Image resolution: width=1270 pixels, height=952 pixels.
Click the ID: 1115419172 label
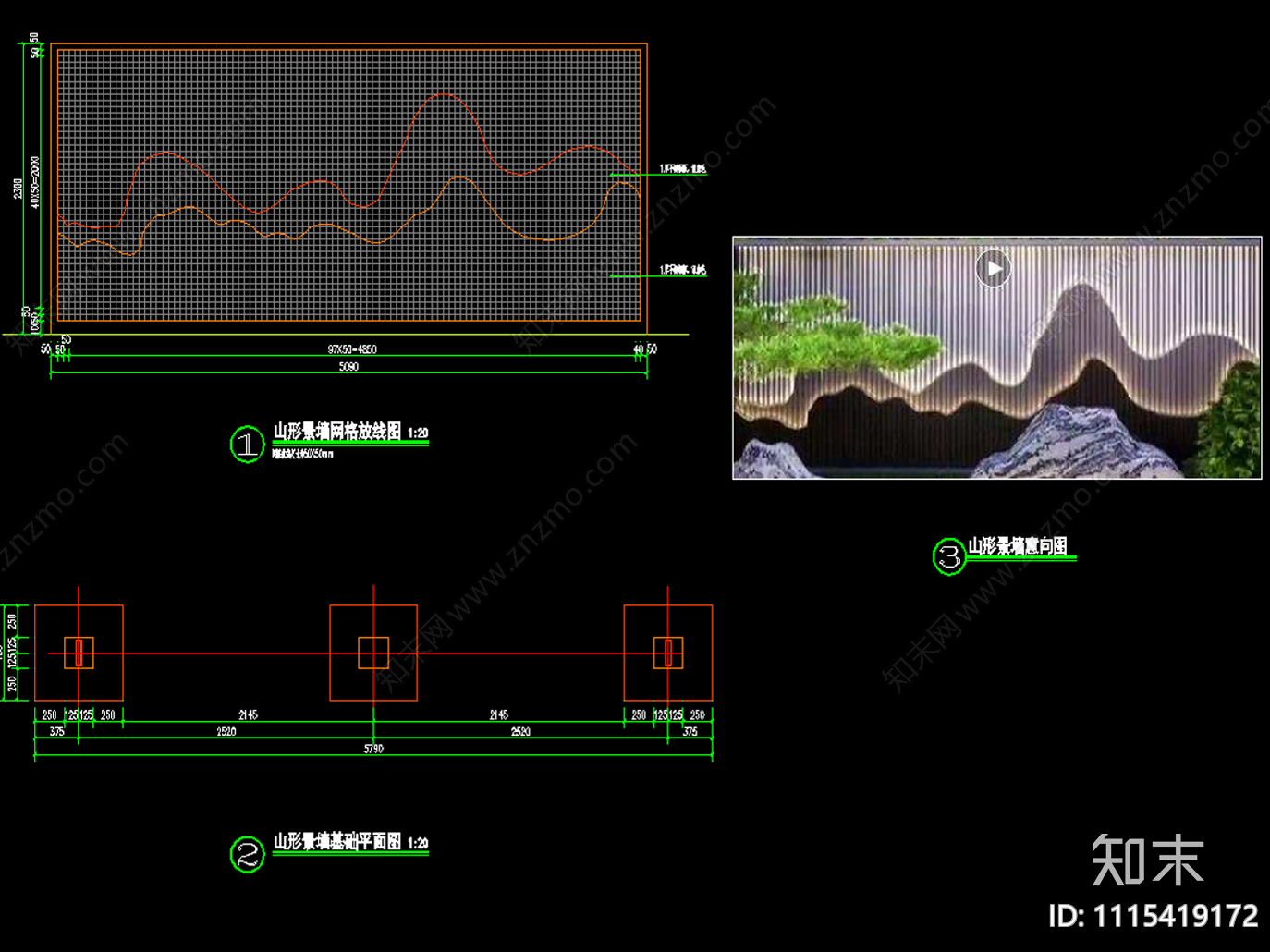pos(1154,916)
